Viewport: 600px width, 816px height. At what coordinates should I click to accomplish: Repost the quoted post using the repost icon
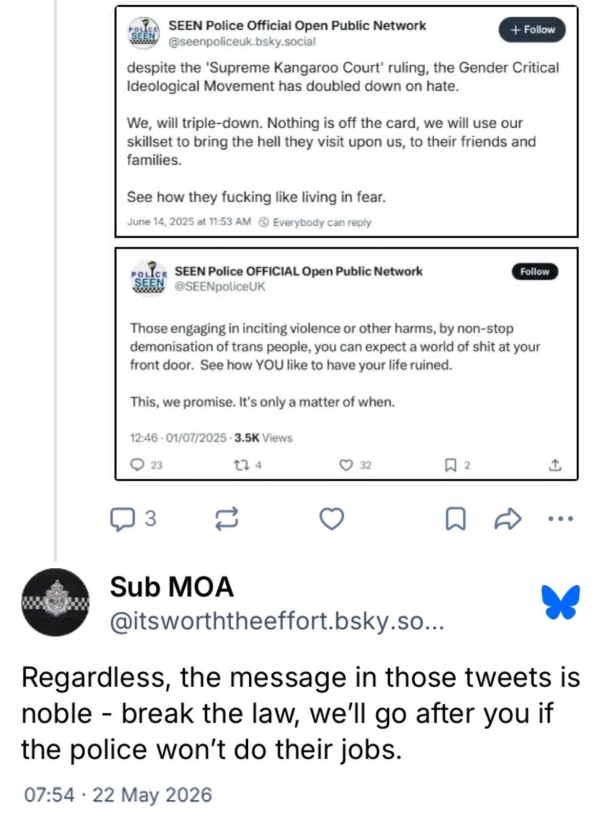227,519
